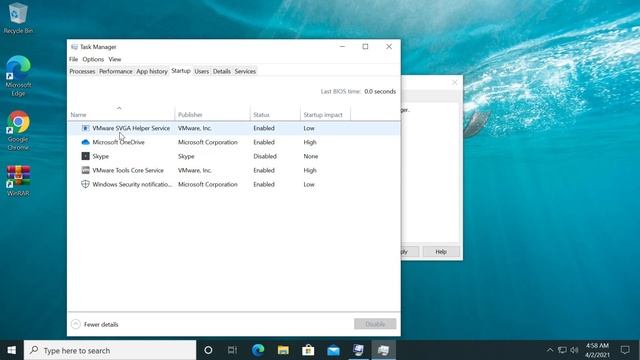The height and width of the screenshot is (360, 640).
Task: Click the Windows Security shield icon
Action: (x=85, y=184)
